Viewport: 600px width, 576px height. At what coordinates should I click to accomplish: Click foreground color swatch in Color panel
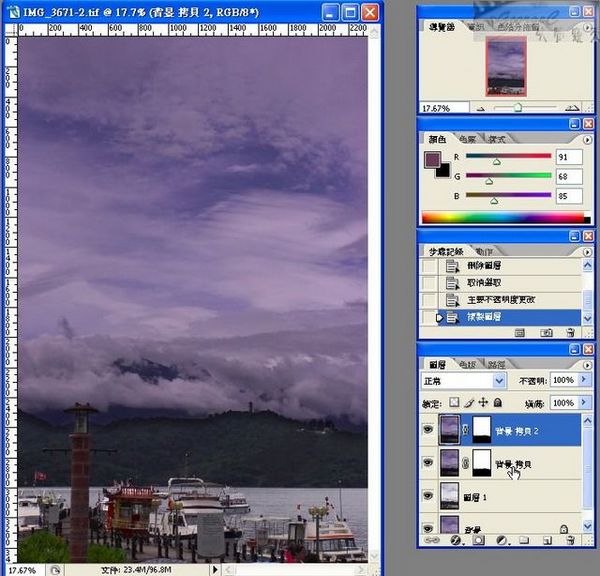pos(432,159)
